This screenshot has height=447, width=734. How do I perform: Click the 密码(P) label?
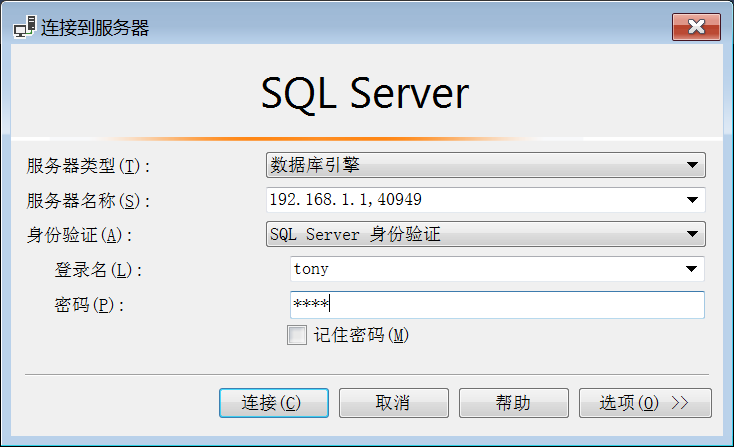point(89,305)
